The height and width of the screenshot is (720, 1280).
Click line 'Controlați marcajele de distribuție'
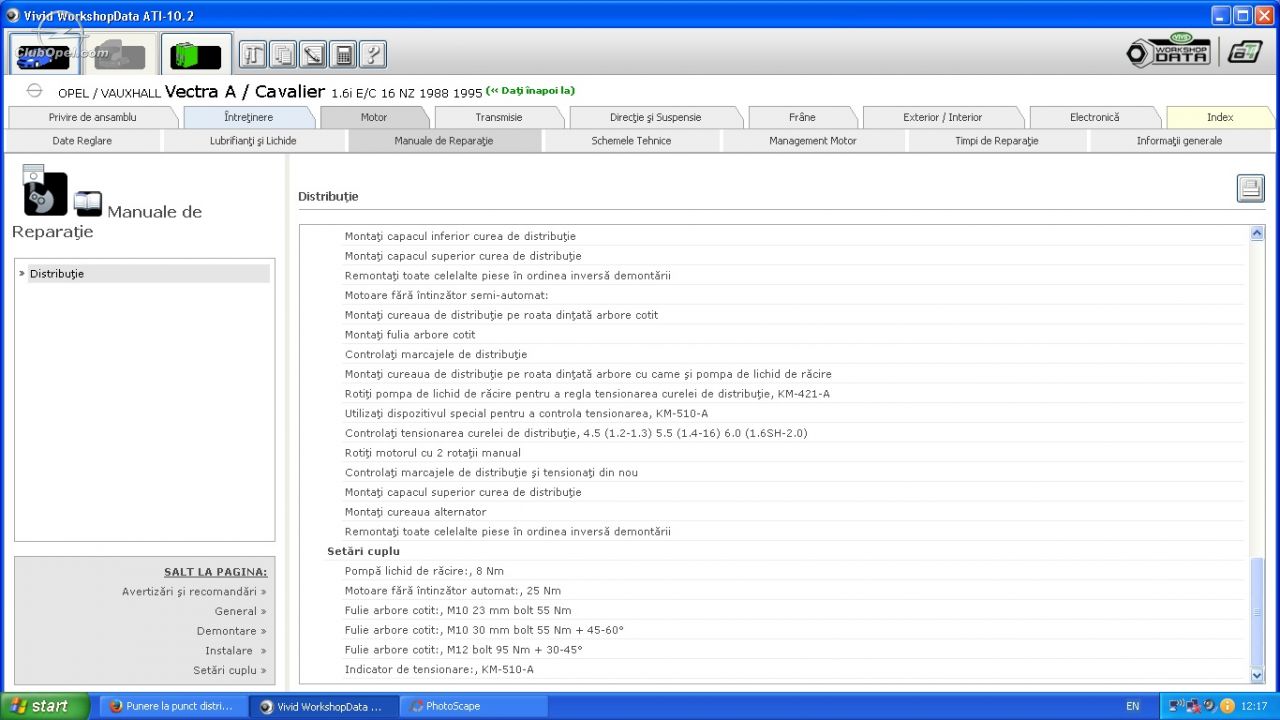pyautogui.click(x=436, y=354)
